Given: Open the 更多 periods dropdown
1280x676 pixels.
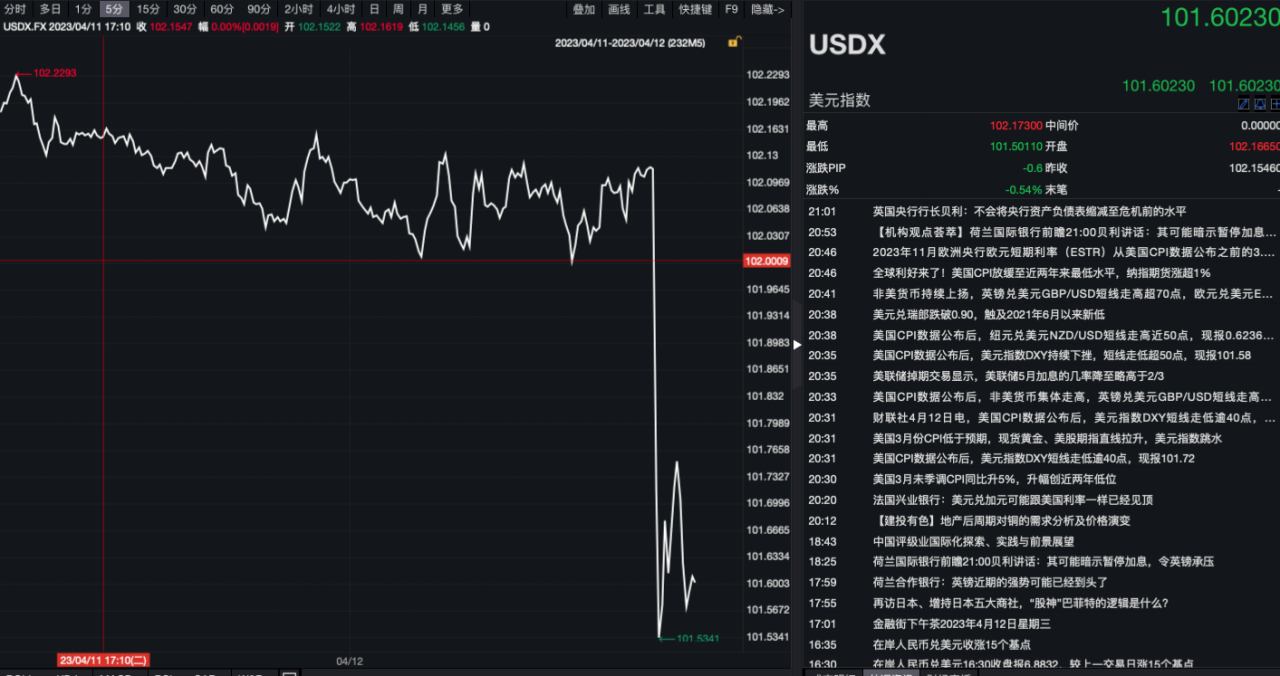Looking at the screenshot, I should coord(452,9).
